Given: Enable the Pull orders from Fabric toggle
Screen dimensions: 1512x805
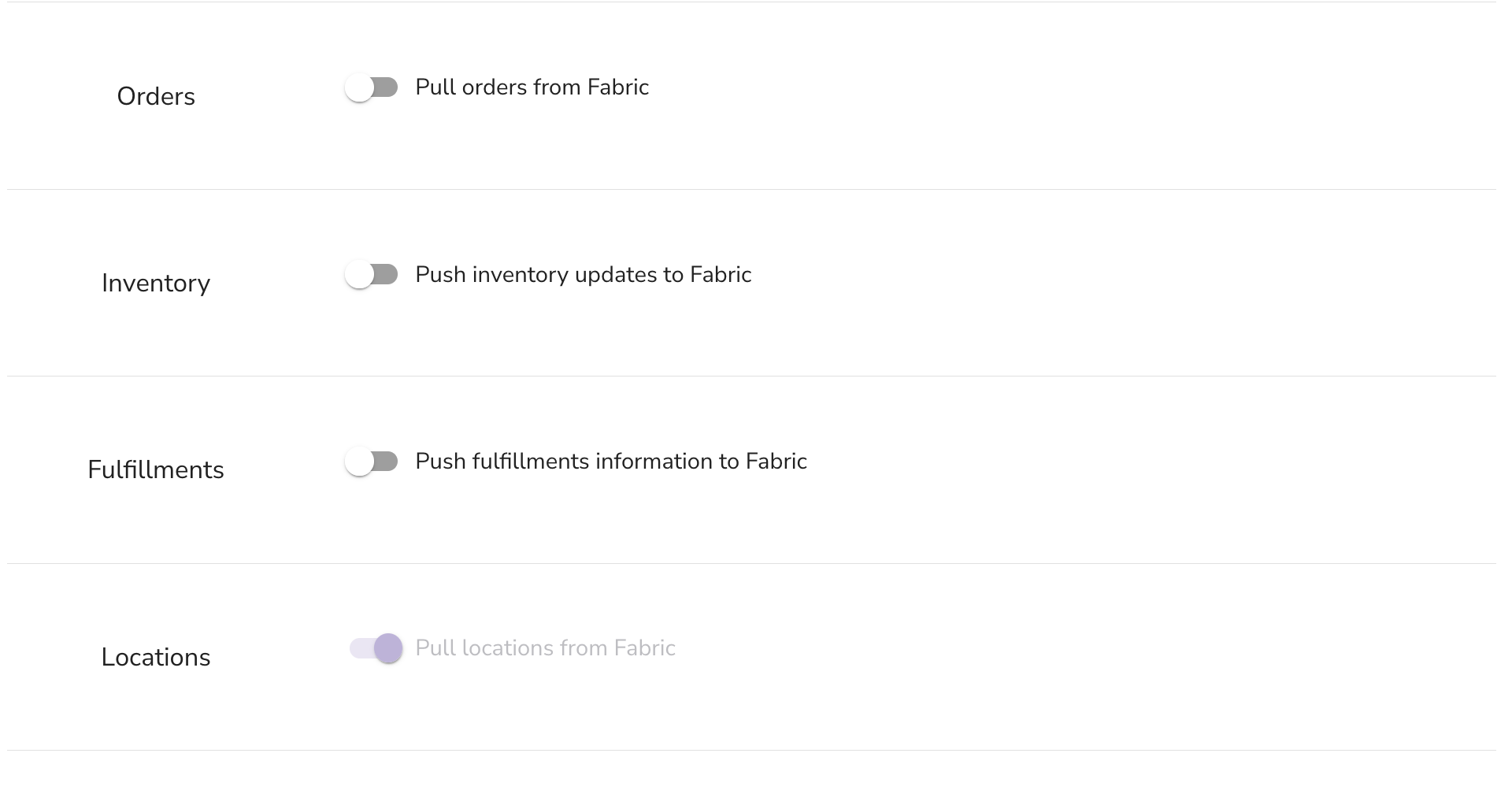Looking at the screenshot, I should (x=372, y=87).
